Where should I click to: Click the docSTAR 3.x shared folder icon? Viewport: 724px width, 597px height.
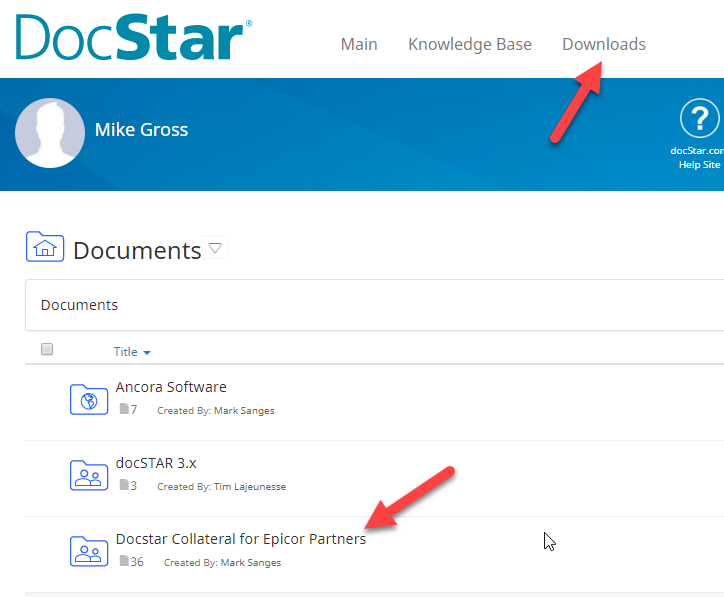click(x=89, y=476)
